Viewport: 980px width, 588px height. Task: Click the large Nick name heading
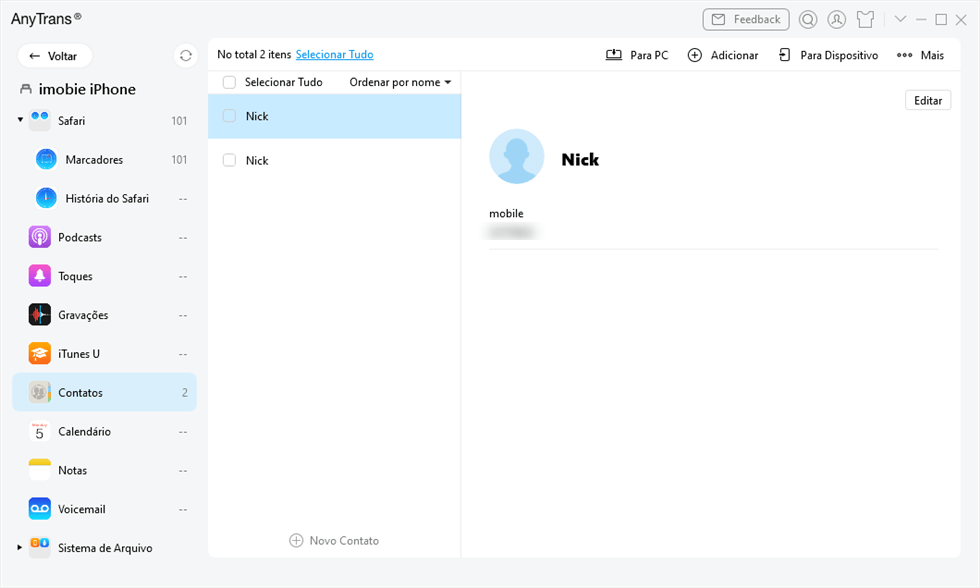pyautogui.click(x=580, y=159)
